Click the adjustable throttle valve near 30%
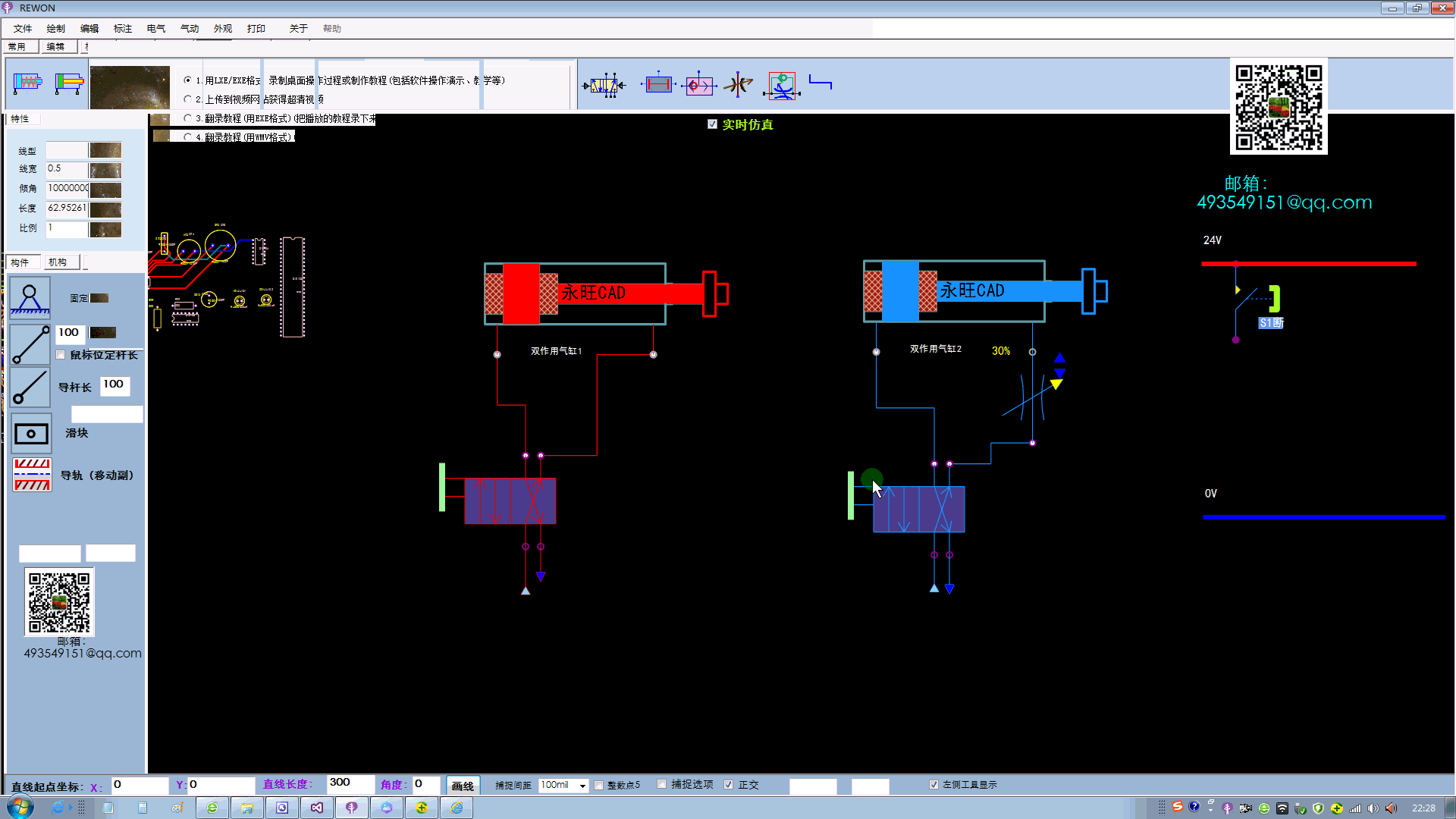Screen dimensions: 1456x819 tap(1033, 396)
